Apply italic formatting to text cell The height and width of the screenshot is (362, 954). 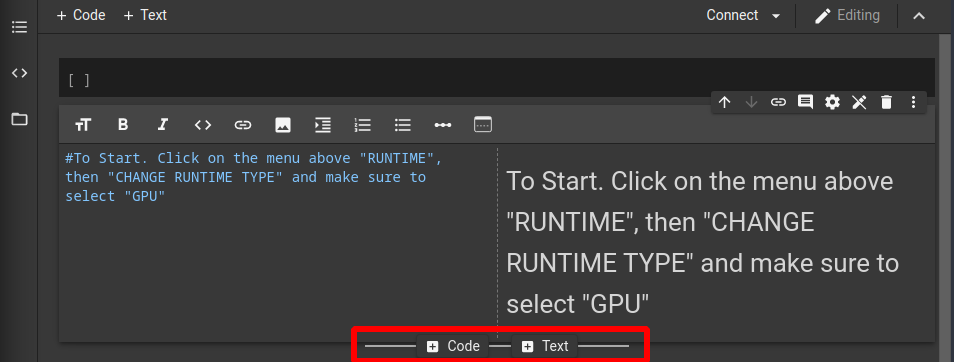tap(162, 125)
